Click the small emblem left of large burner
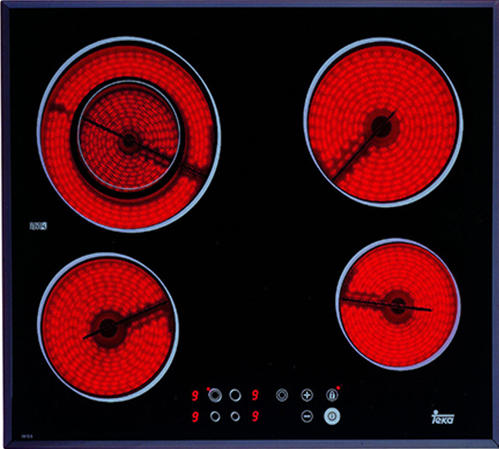Viewport: 499px width, 449px height. point(38,226)
